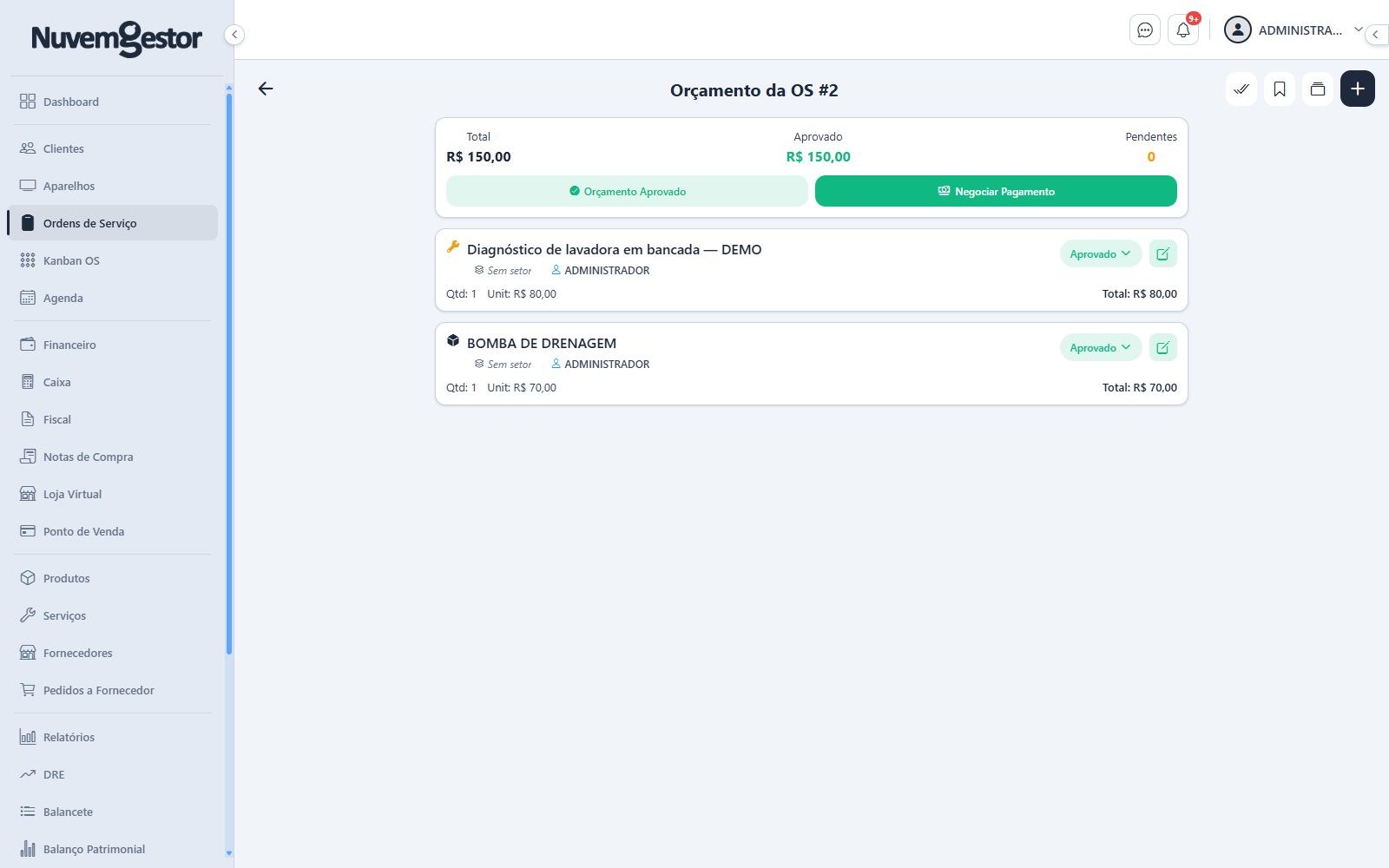
Task: Open the DRE report
Action: click(113, 774)
